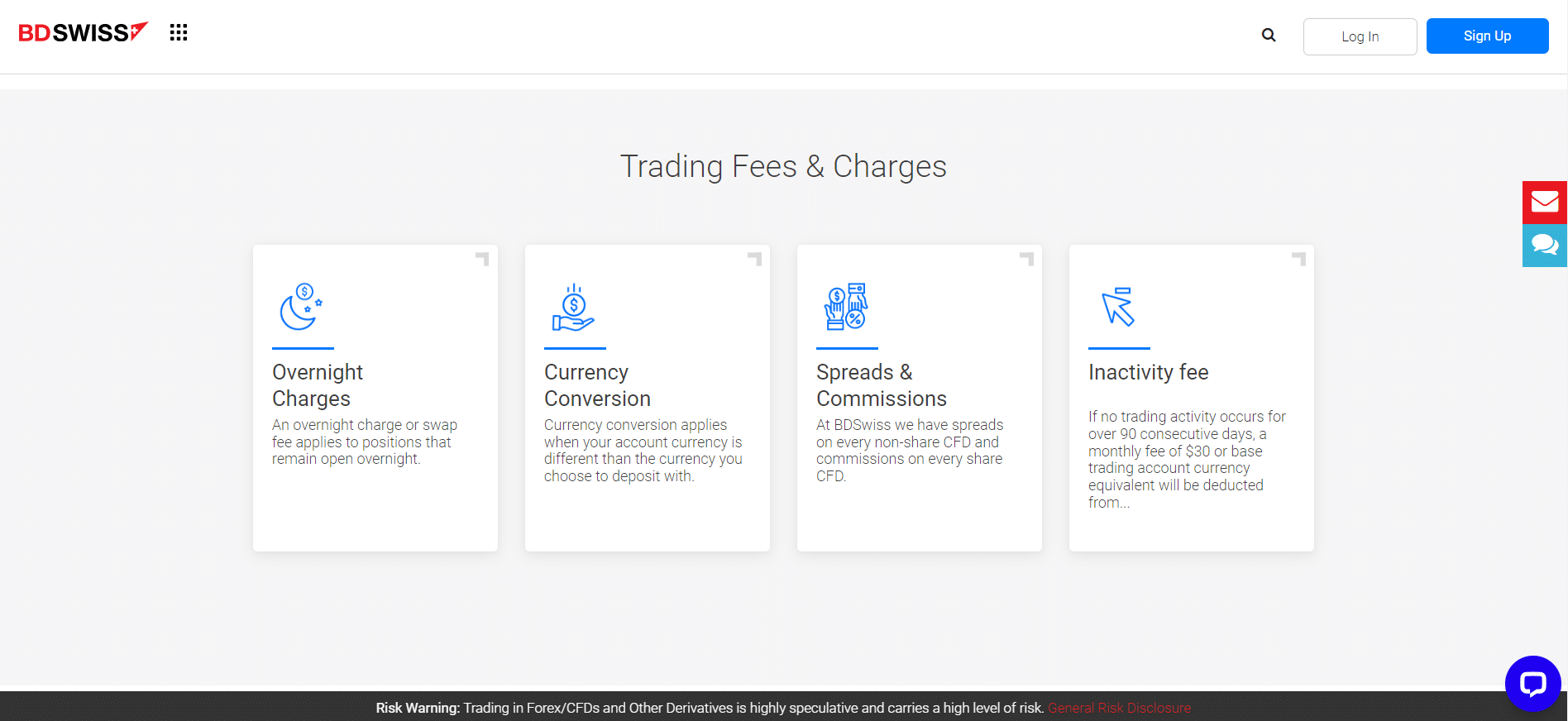Expand the Currency Conversion card corner arrow

coord(754,259)
